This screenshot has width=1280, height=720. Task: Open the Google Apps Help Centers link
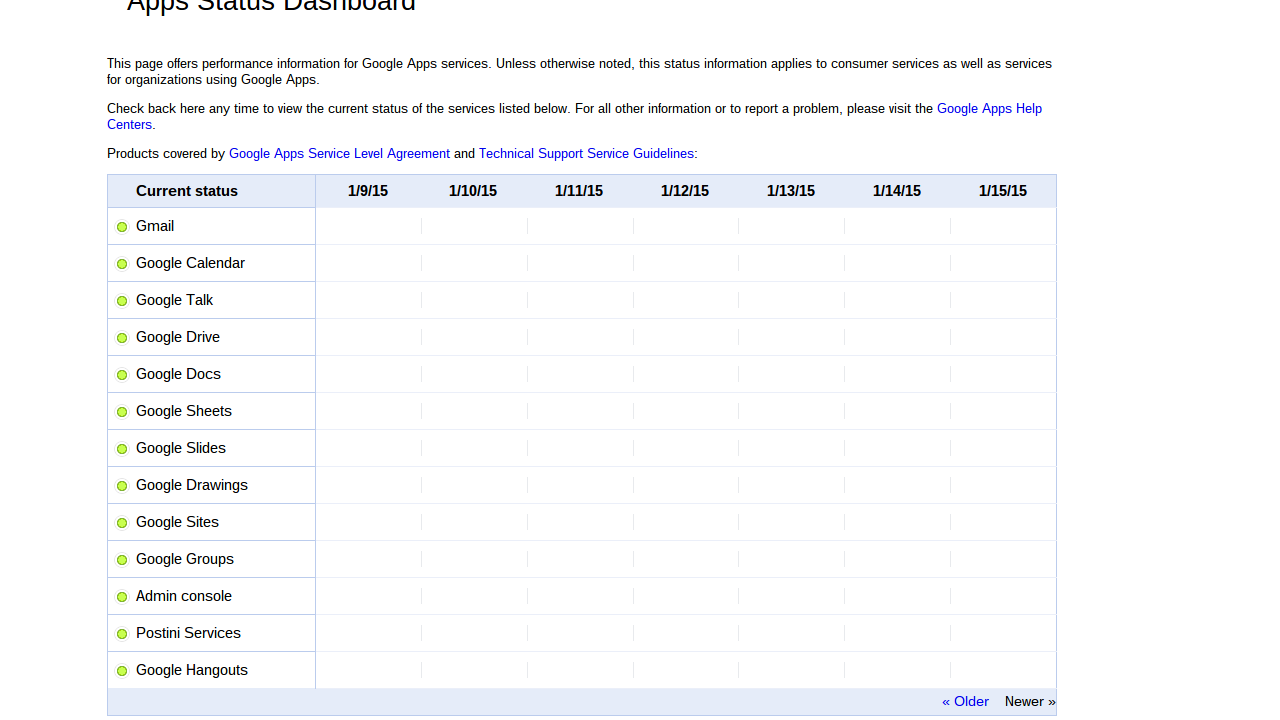(989, 109)
